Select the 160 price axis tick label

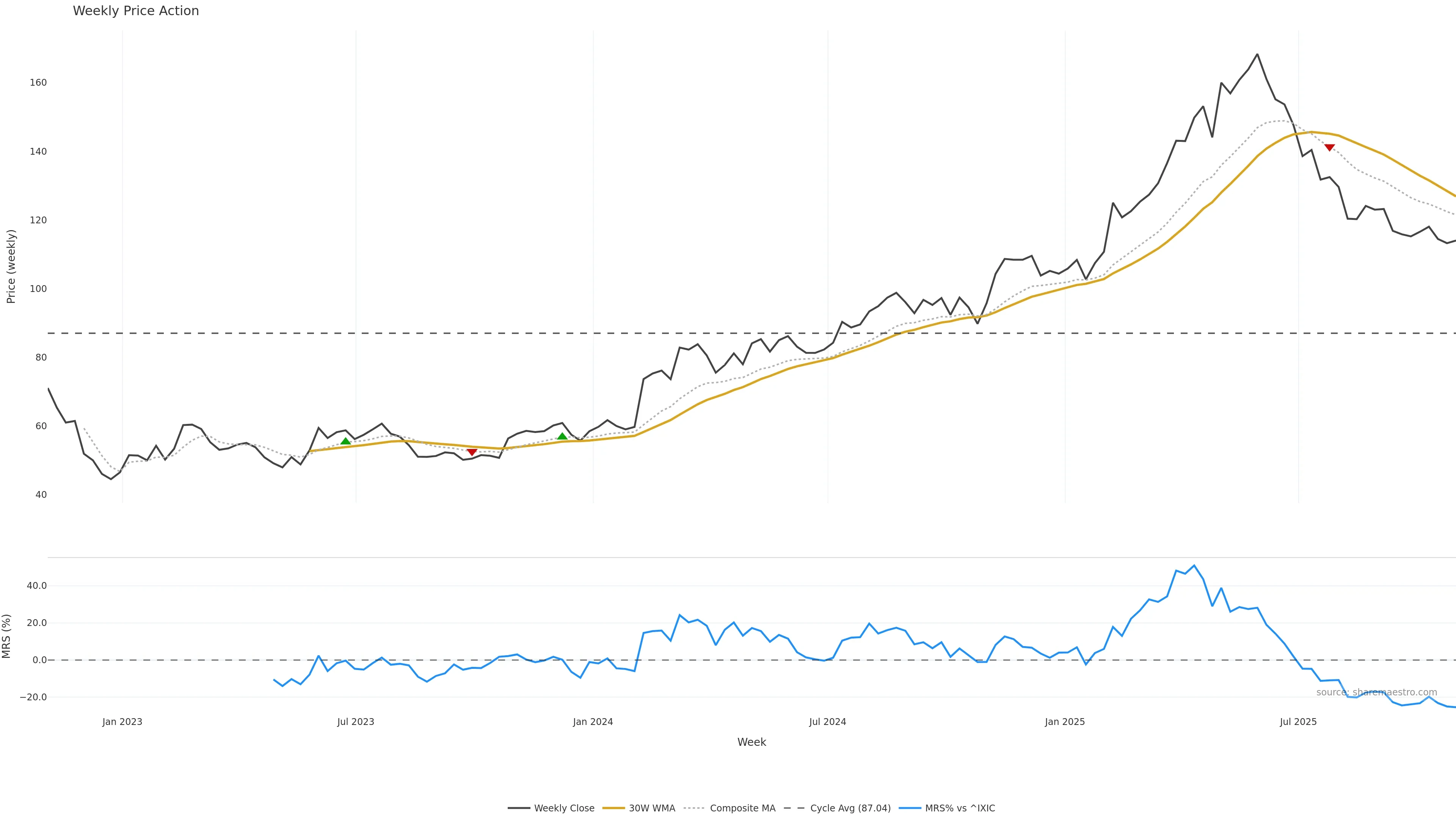38,83
